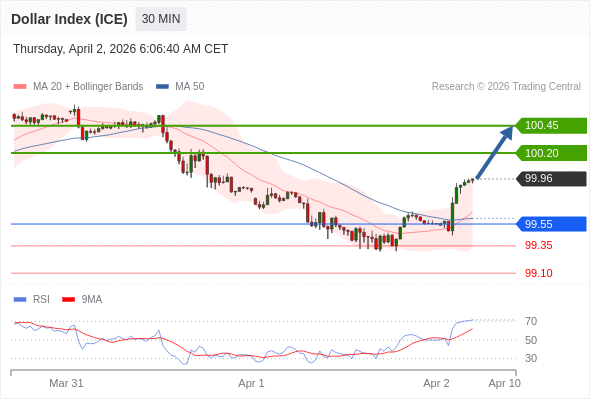Click the Dollar Index (ICE) title
The image size is (590, 400).
pos(69,19)
